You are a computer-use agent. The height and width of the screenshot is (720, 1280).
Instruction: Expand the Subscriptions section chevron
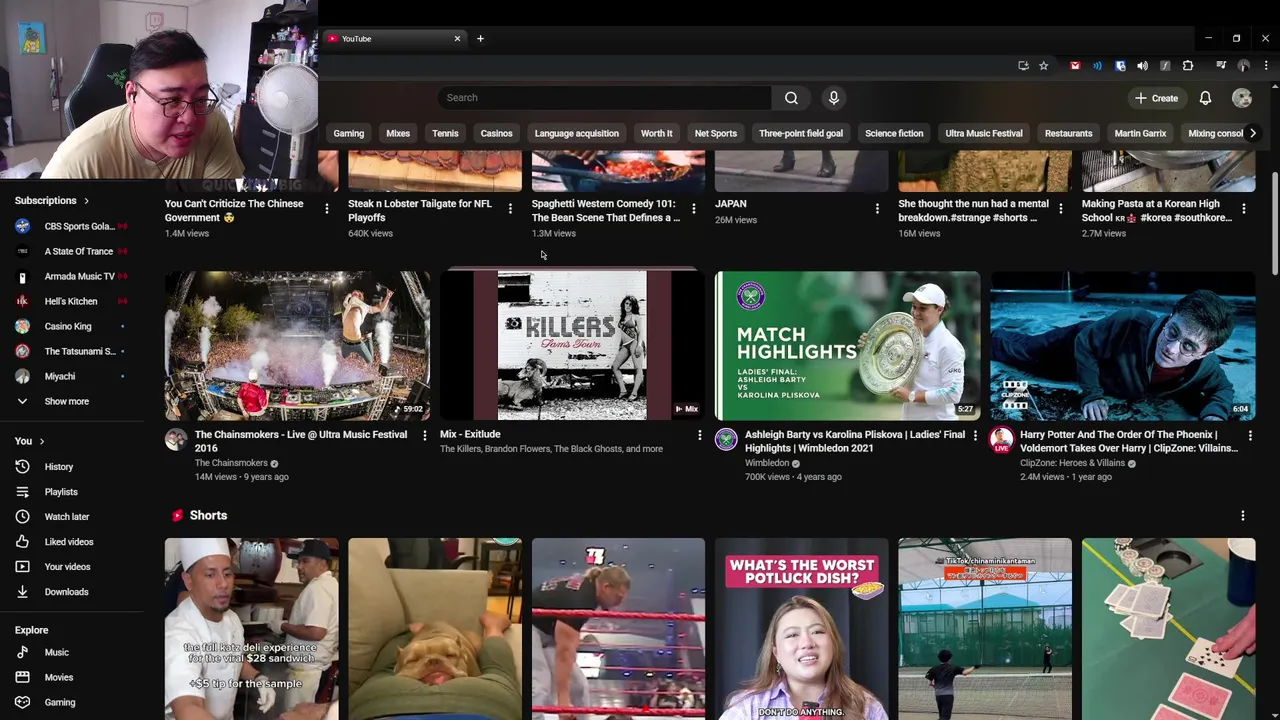pyautogui.click(x=86, y=201)
